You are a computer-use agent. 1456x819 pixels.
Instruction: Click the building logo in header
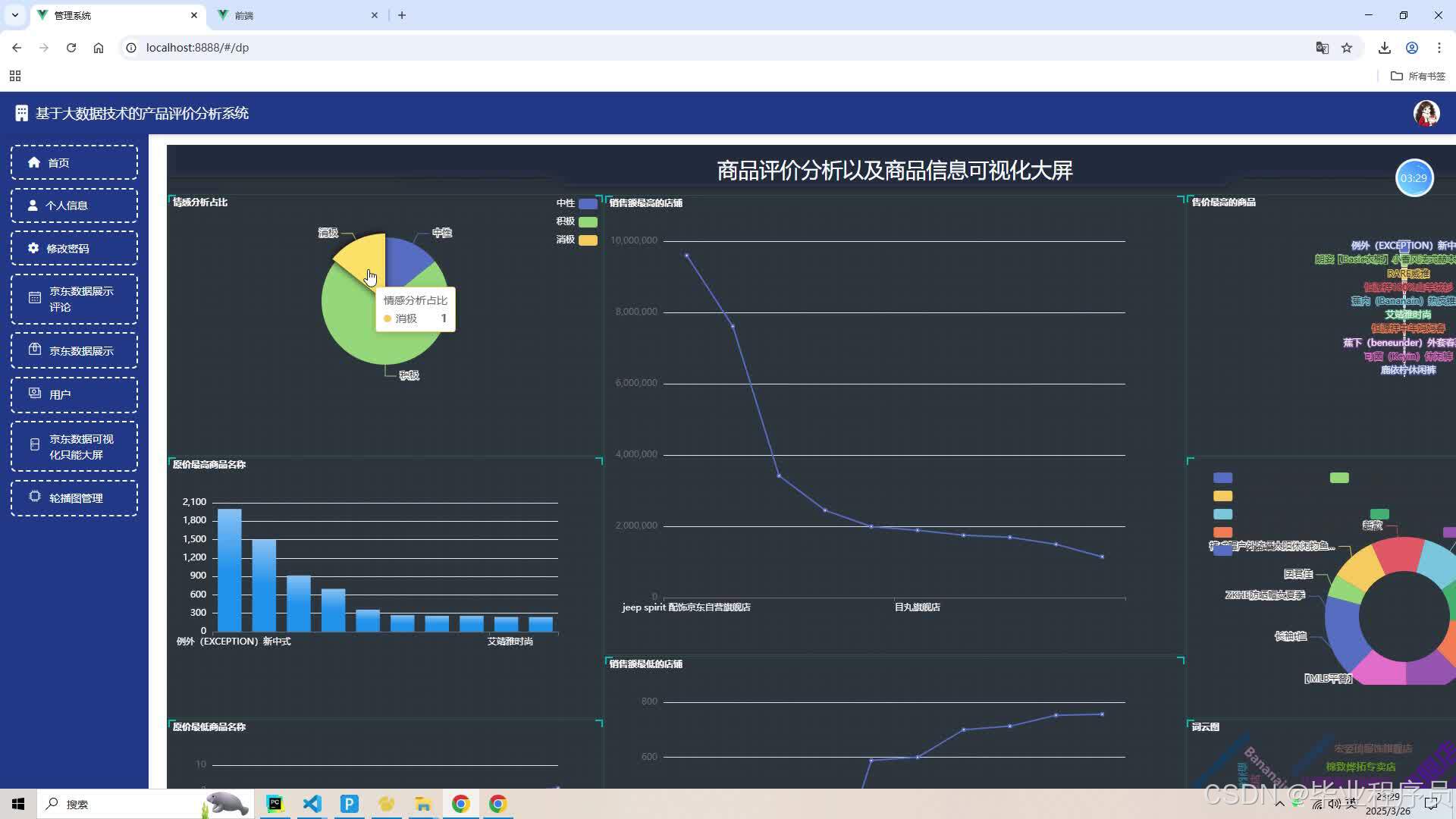(21, 113)
